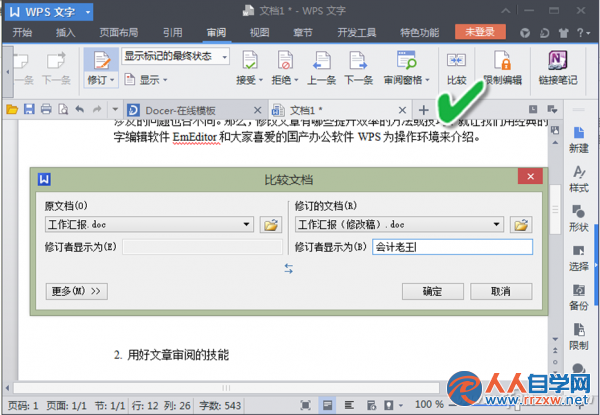Image resolution: width=600 pixels, height=415 pixels.
Task: Click the horizontal scrollbar at the bottom
Action: click(227, 388)
